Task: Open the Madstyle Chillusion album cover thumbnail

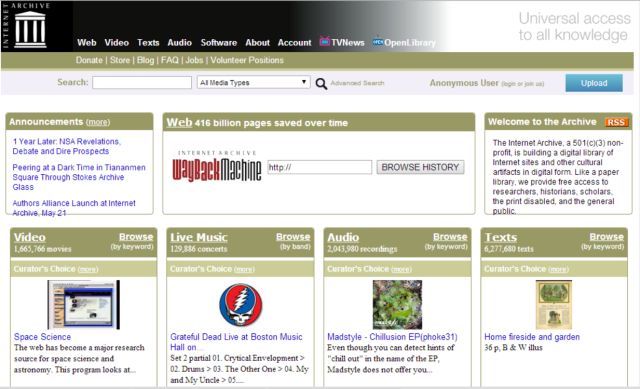Action: click(397, 305)
